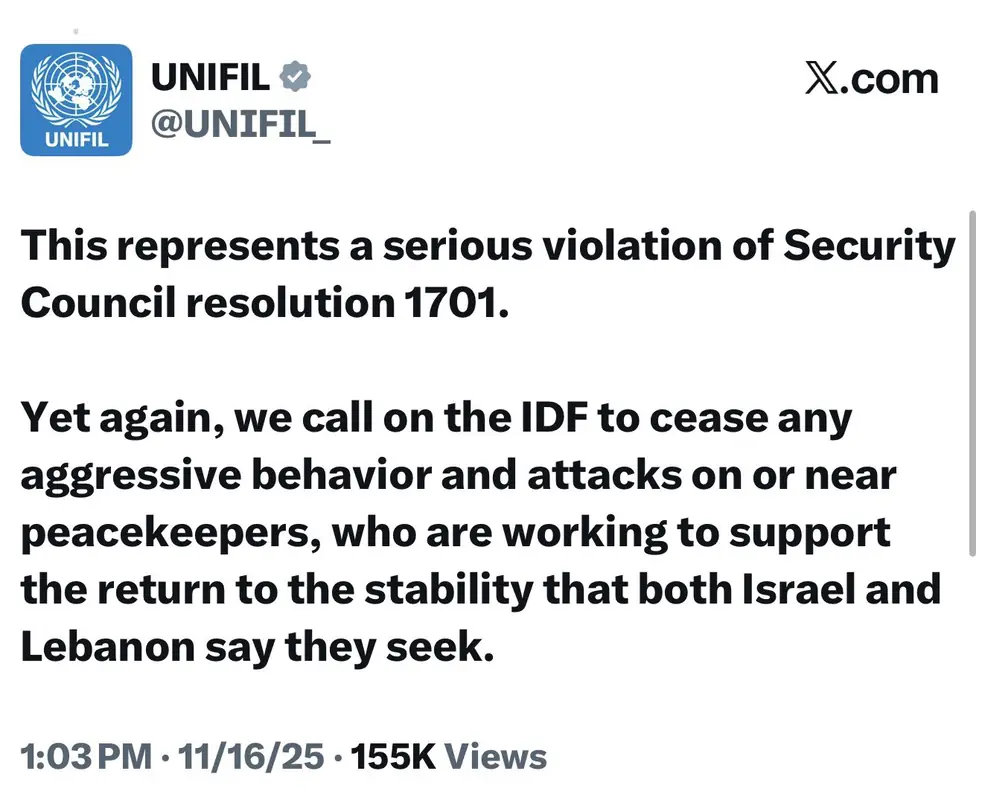Viewport: 982px width, 800px height.
Task: Click the UNIFIL profile avatar
Action: tap(76, 100)
